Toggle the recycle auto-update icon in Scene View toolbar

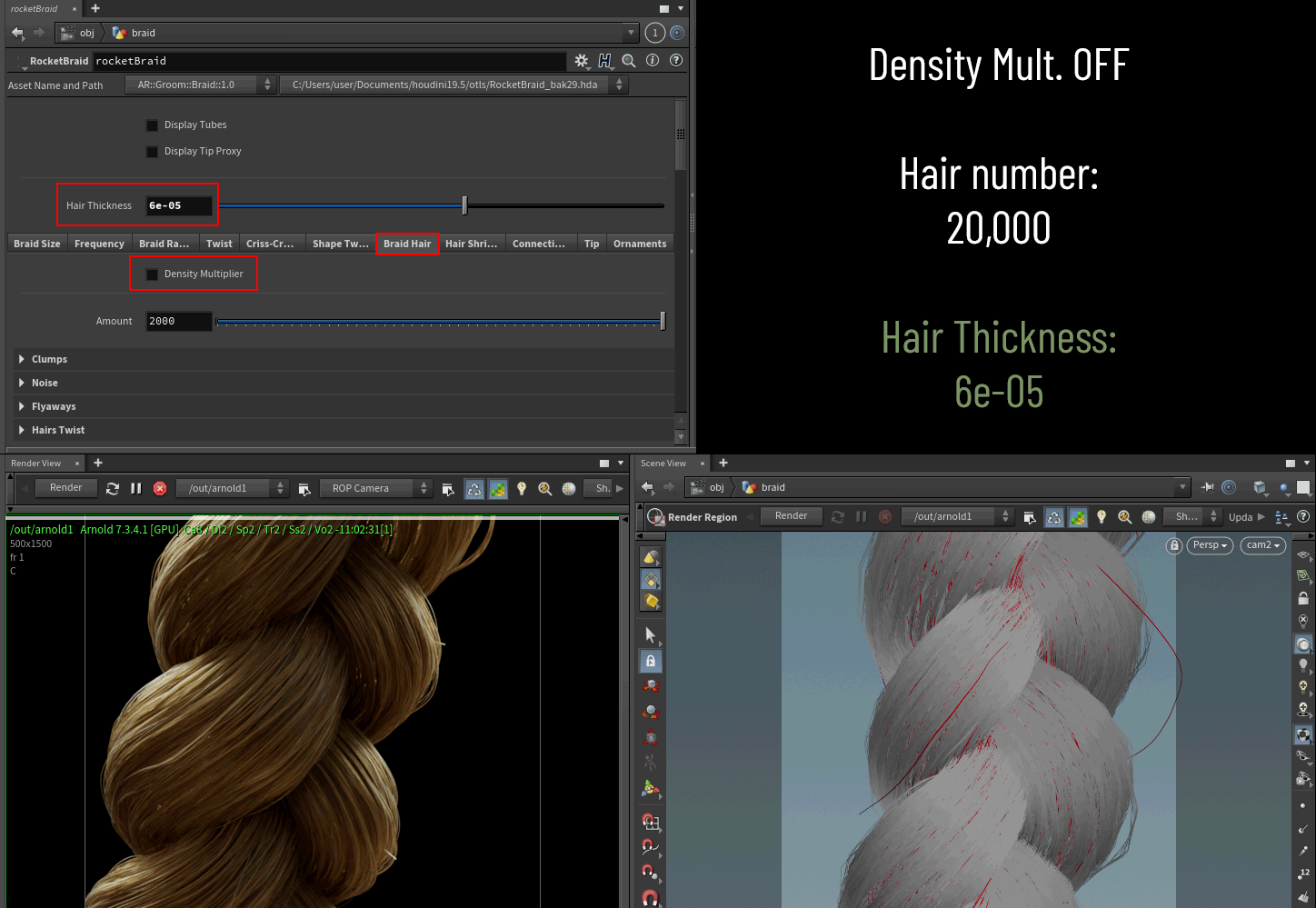[1054, 516]
